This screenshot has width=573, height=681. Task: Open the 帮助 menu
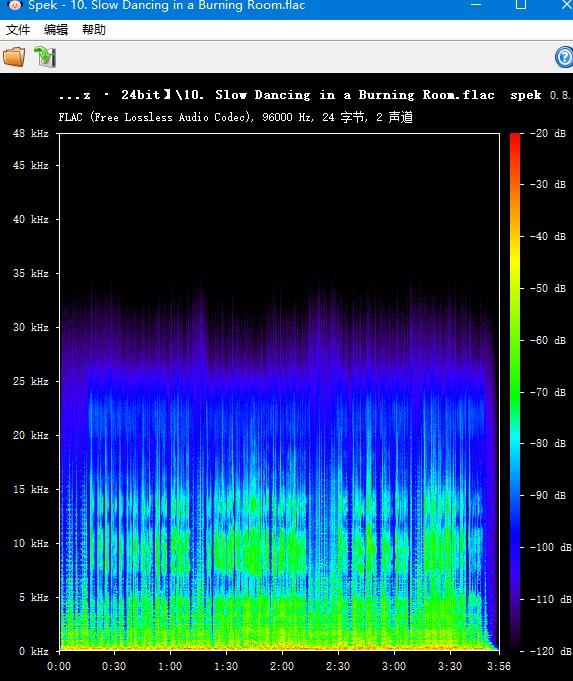[x=94, y=30]
